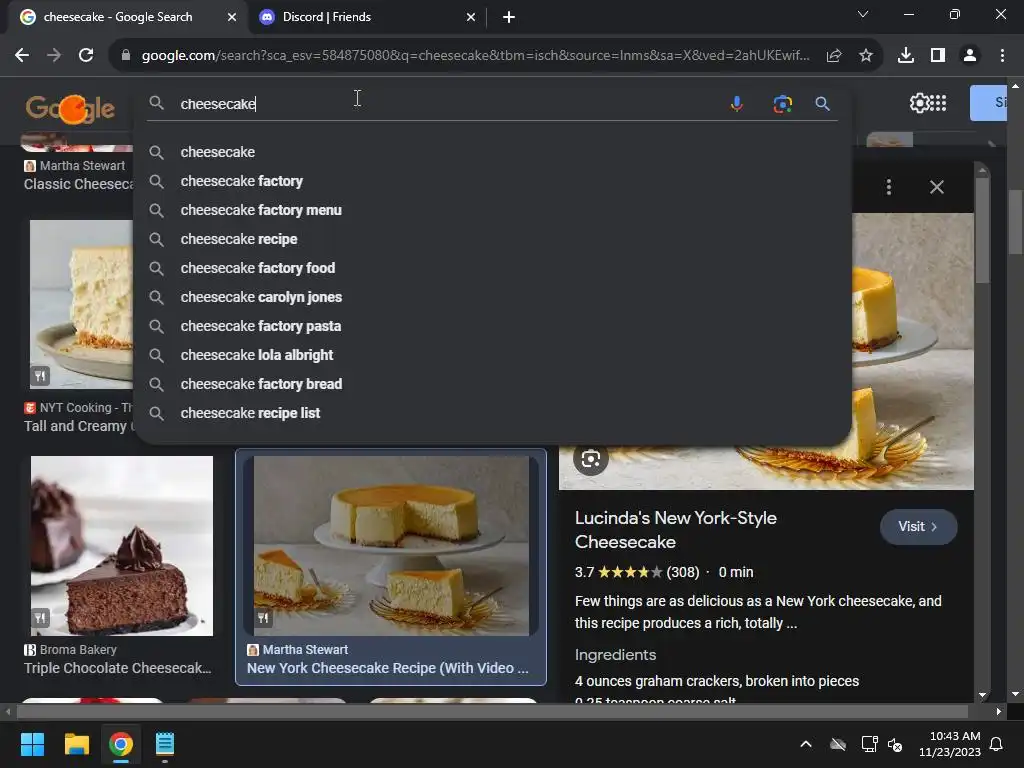The width and height of the screenshot is (1024, 768).
Task: Open the Google apps grid
Action: (938, 103)
